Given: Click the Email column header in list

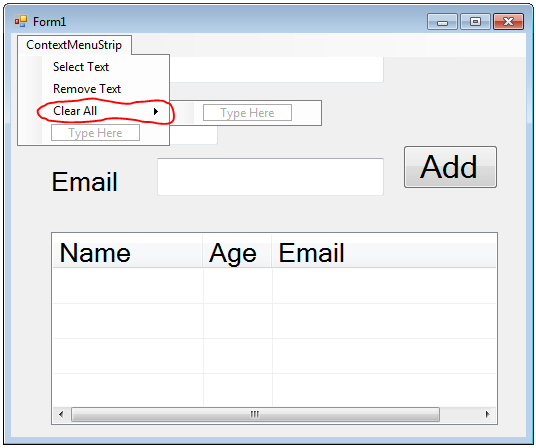Looking at the screenshot, I should click(x=384, y=253).
